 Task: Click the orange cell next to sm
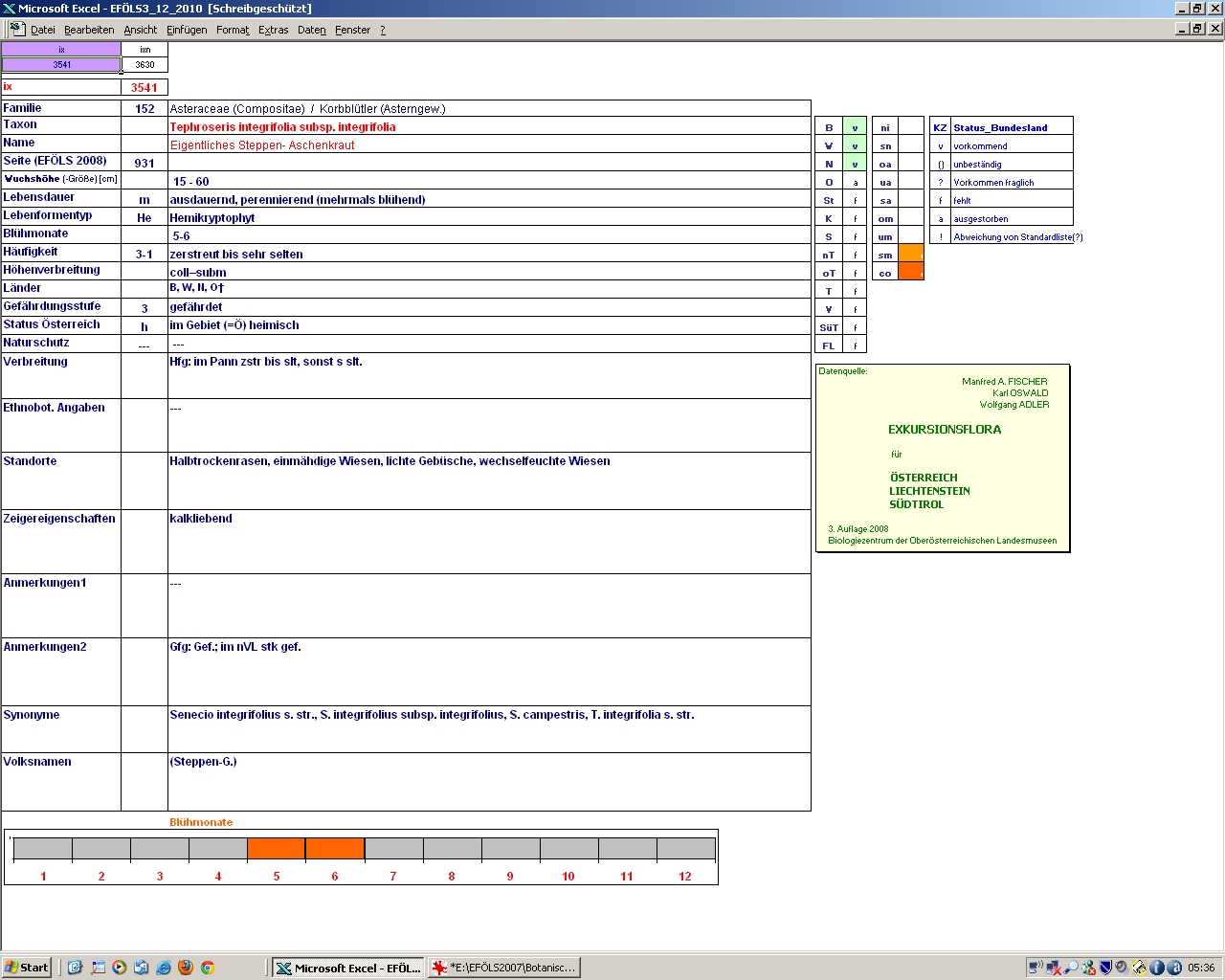tap(911, 255)
